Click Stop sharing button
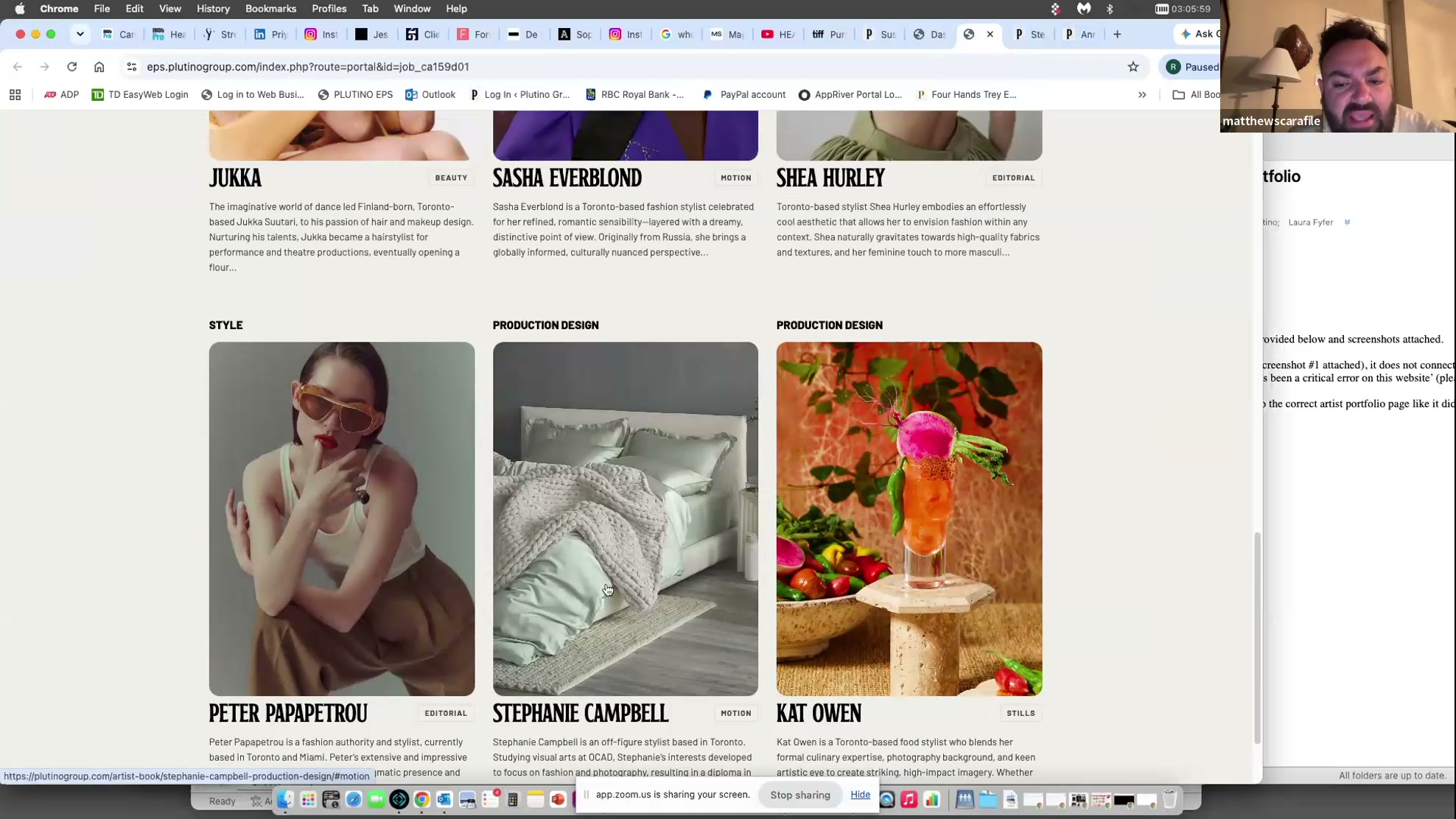Image resolution: width=1456 pixels, height=819 pixels. click(800, 795)
